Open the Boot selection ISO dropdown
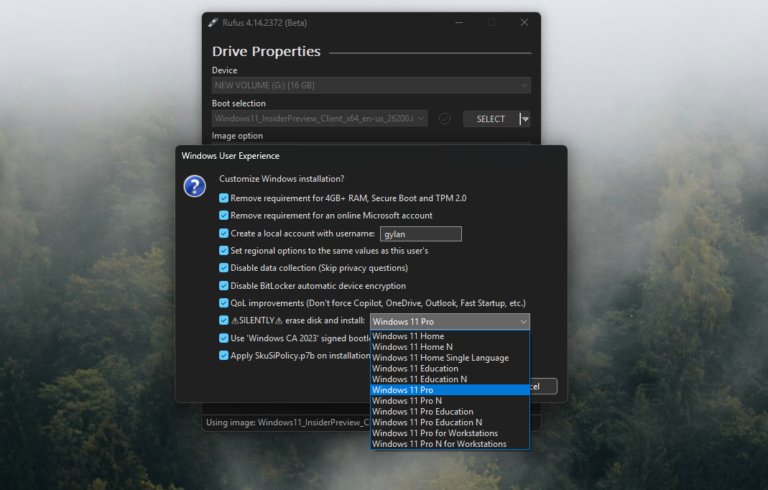 [320, 119]
